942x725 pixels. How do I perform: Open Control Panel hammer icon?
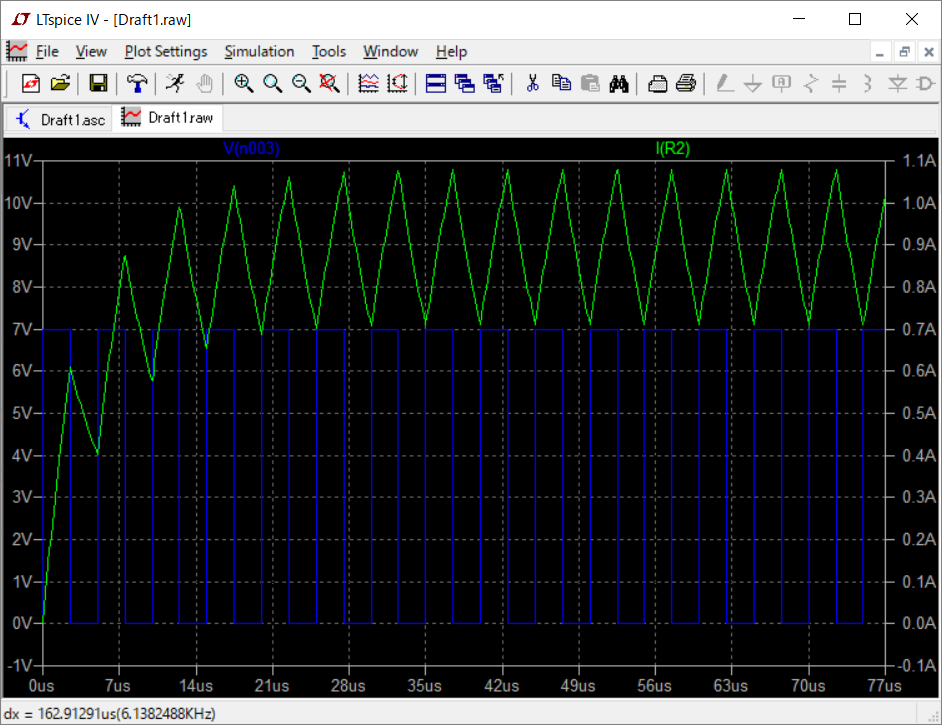click(137, 83)
